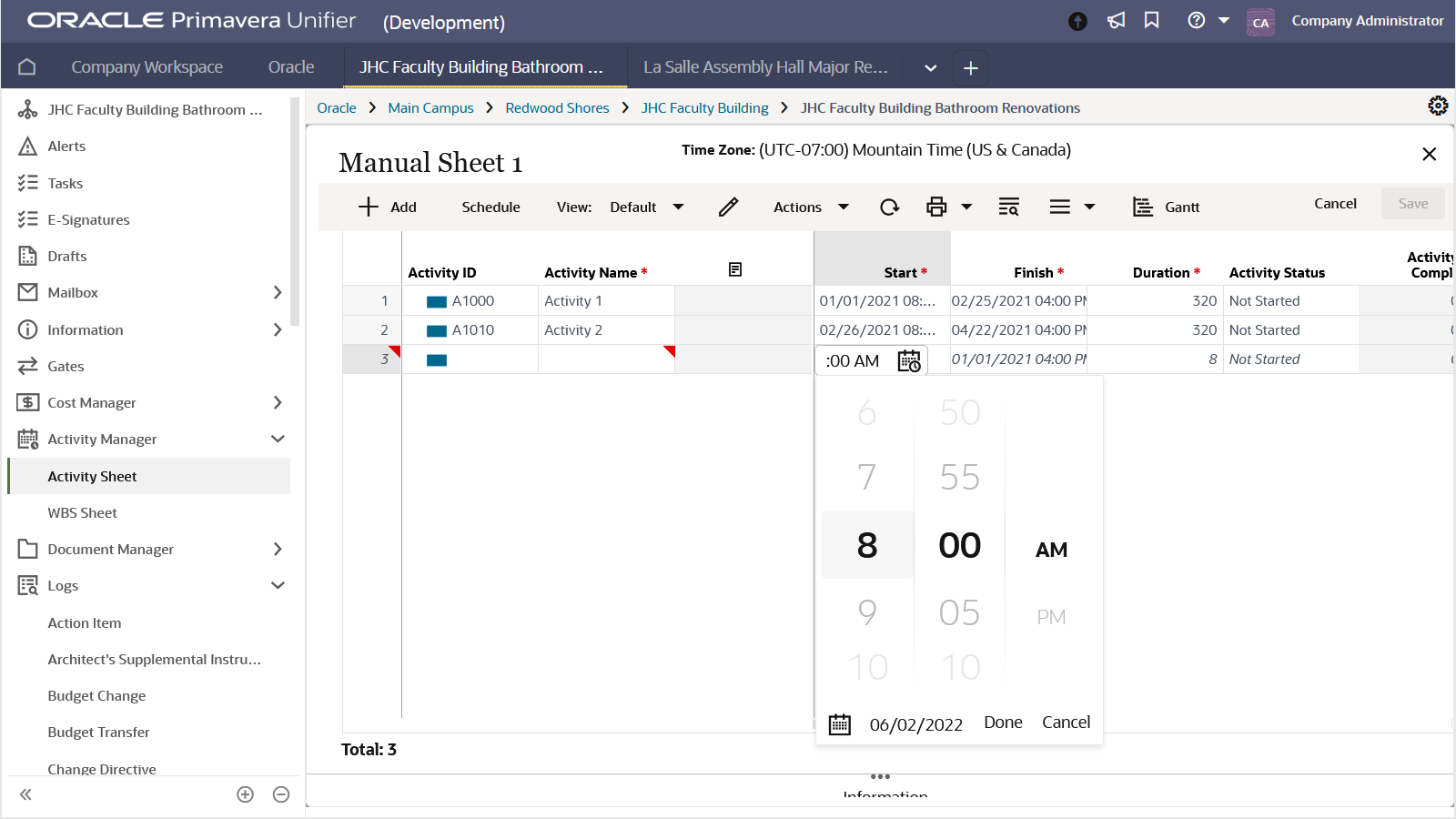Open E-Signatures in the sidebar

coord(88,219)
